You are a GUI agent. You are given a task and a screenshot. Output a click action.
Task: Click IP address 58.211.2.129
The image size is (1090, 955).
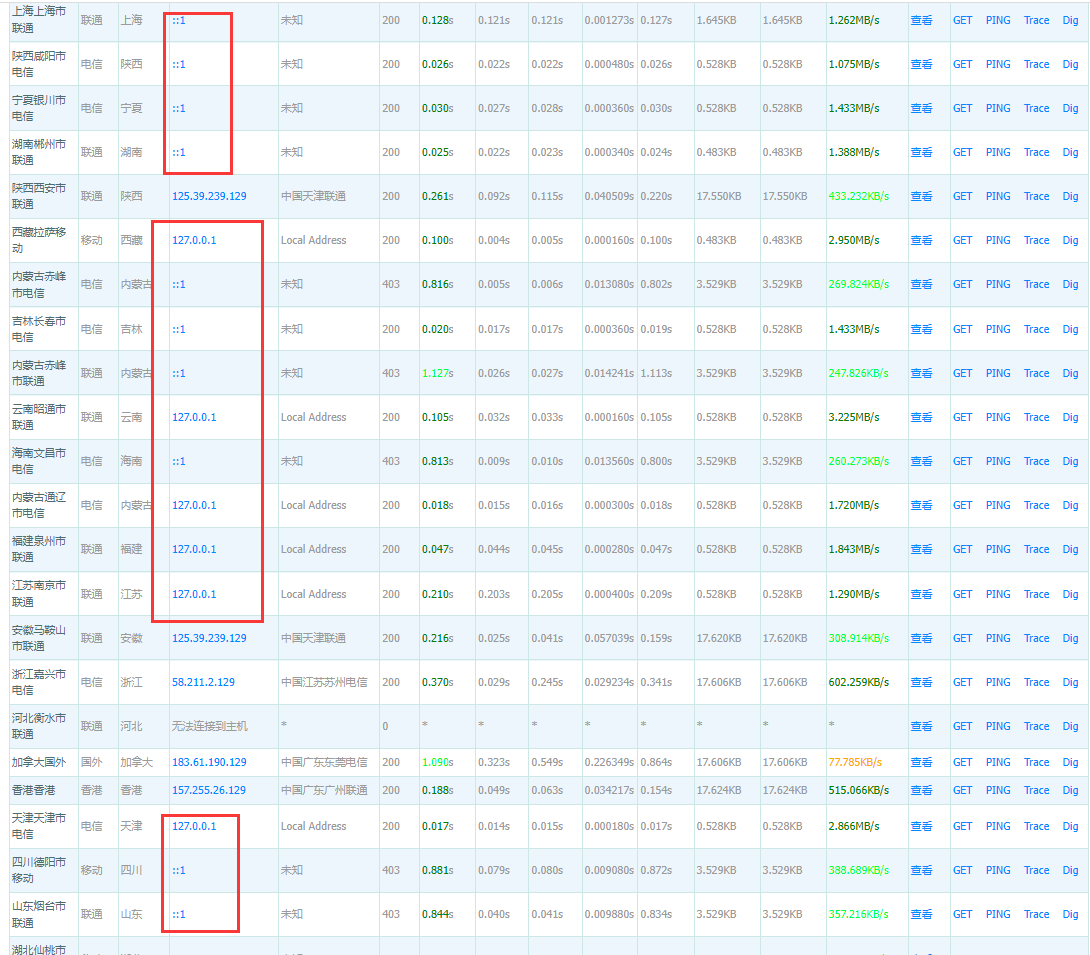pyautogui.click(x=203, y=682)
